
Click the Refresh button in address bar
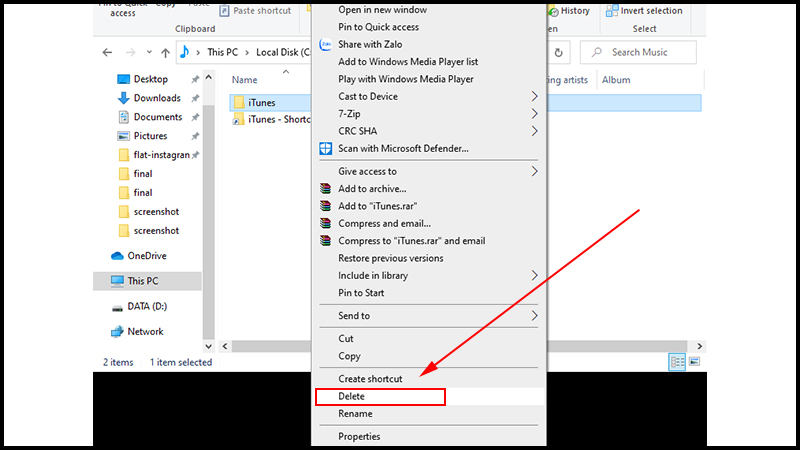click(559, 53)
